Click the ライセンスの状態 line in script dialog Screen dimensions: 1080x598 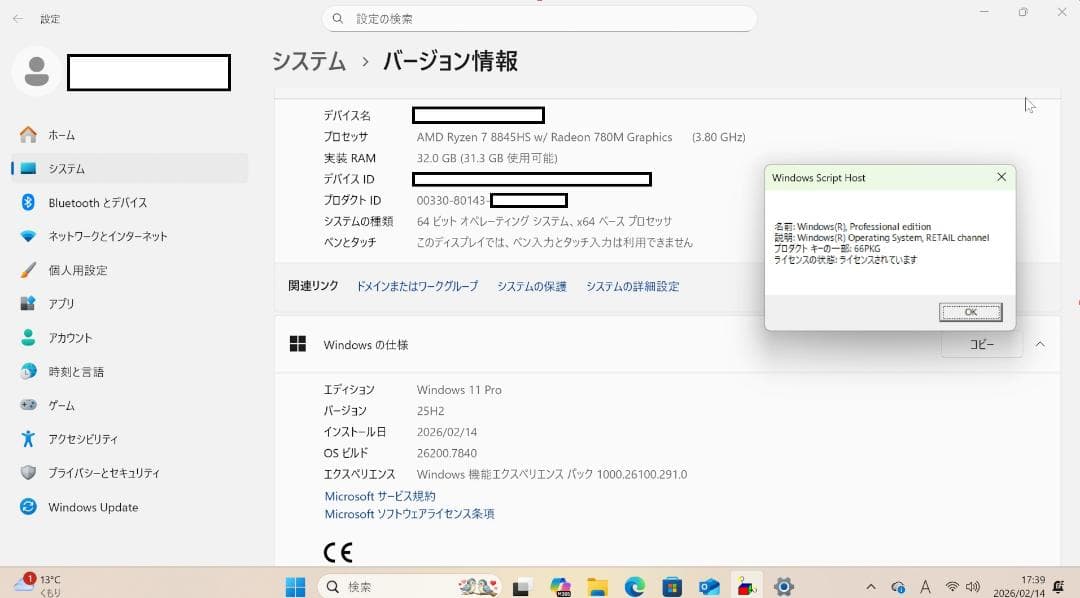[845, 260]
